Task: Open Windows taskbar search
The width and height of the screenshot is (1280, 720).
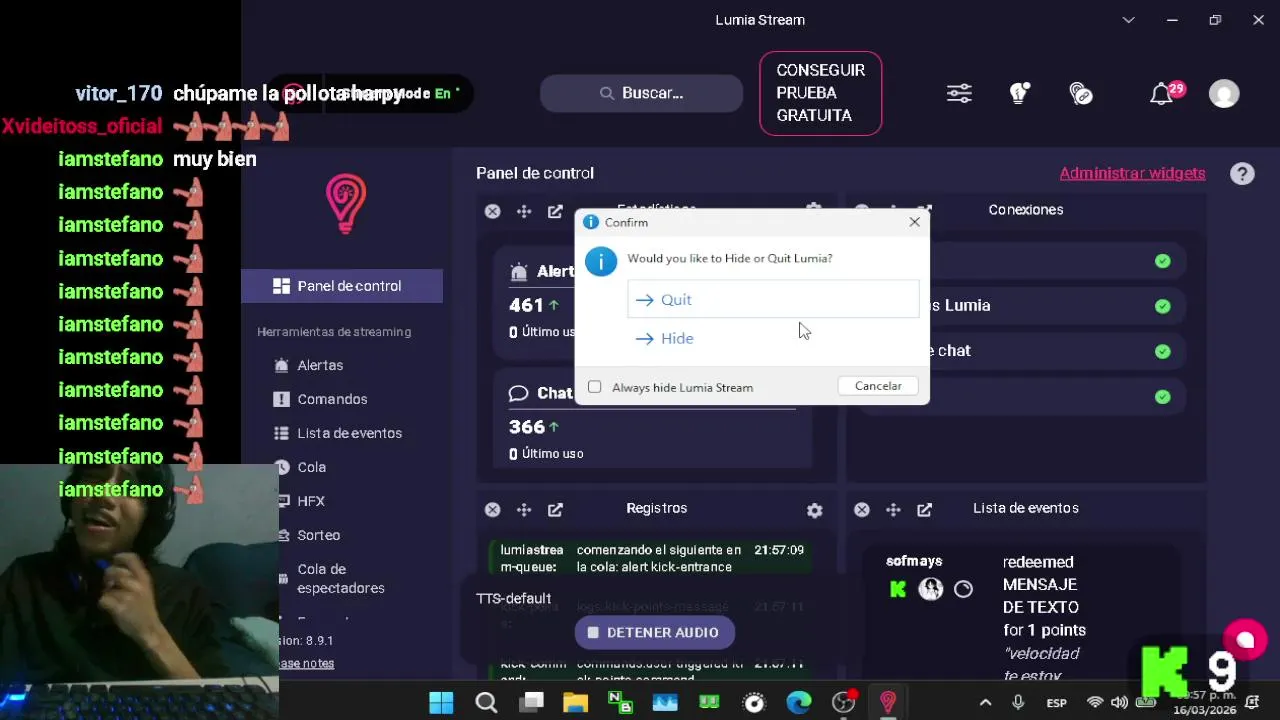Action: tap(486, 703)
